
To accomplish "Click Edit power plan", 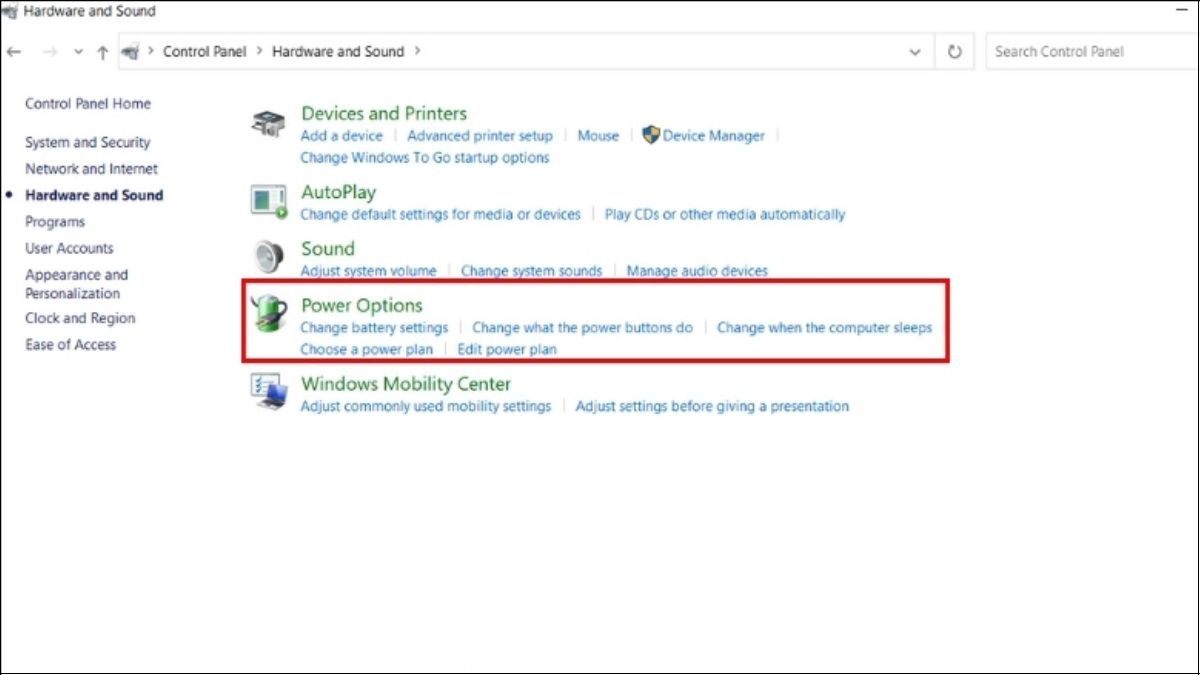I will [x=507, y=350].
